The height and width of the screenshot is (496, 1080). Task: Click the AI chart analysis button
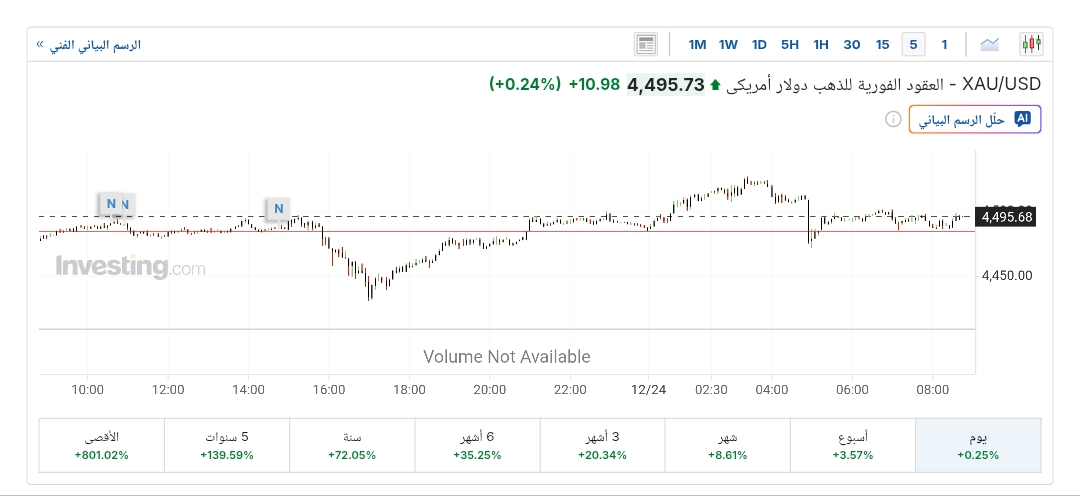click(974, 120)
